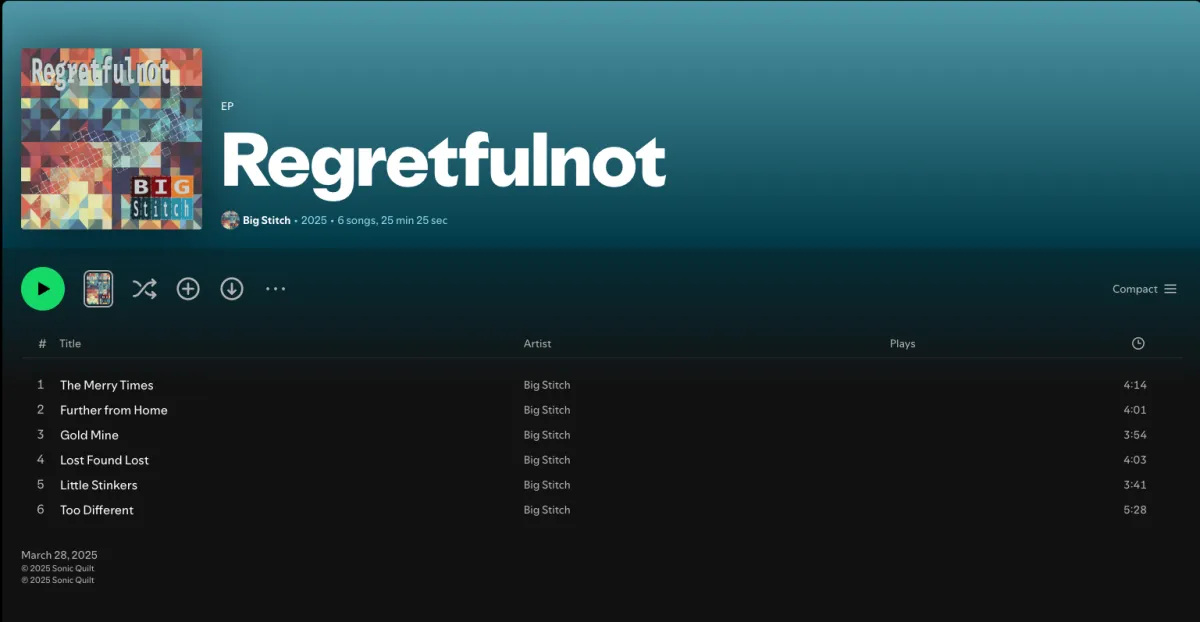Screen dimensions: 1200x622
Task: Click track number 4
Action: click(x=41, y=460)
